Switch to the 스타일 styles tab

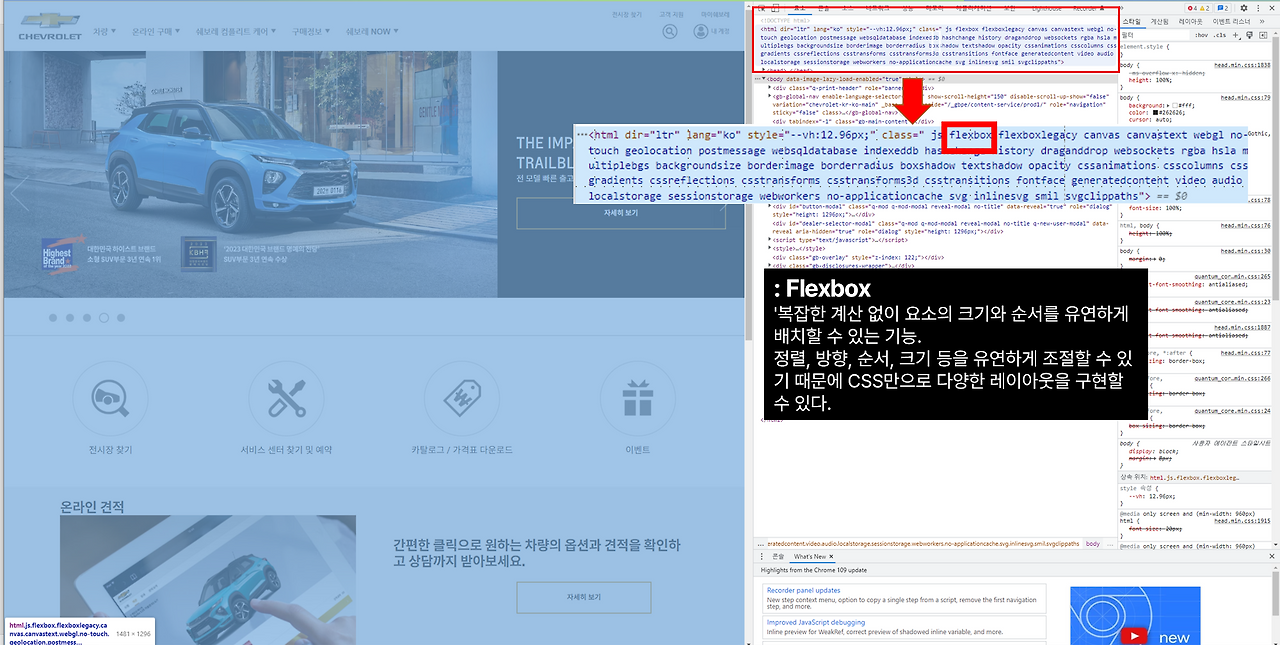tap(1131, 21)
